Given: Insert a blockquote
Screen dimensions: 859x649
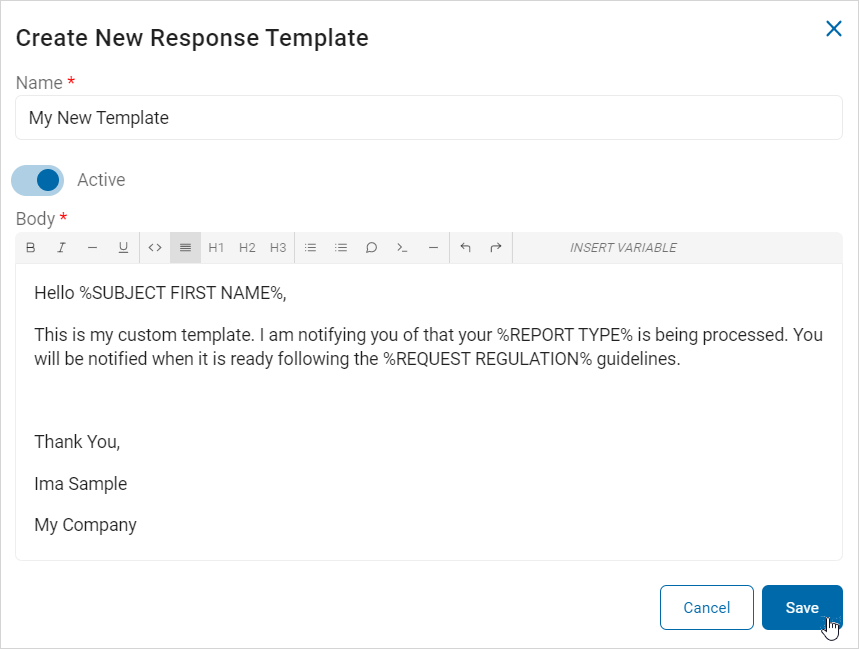Looking at the screenshot, I should 371,248.
